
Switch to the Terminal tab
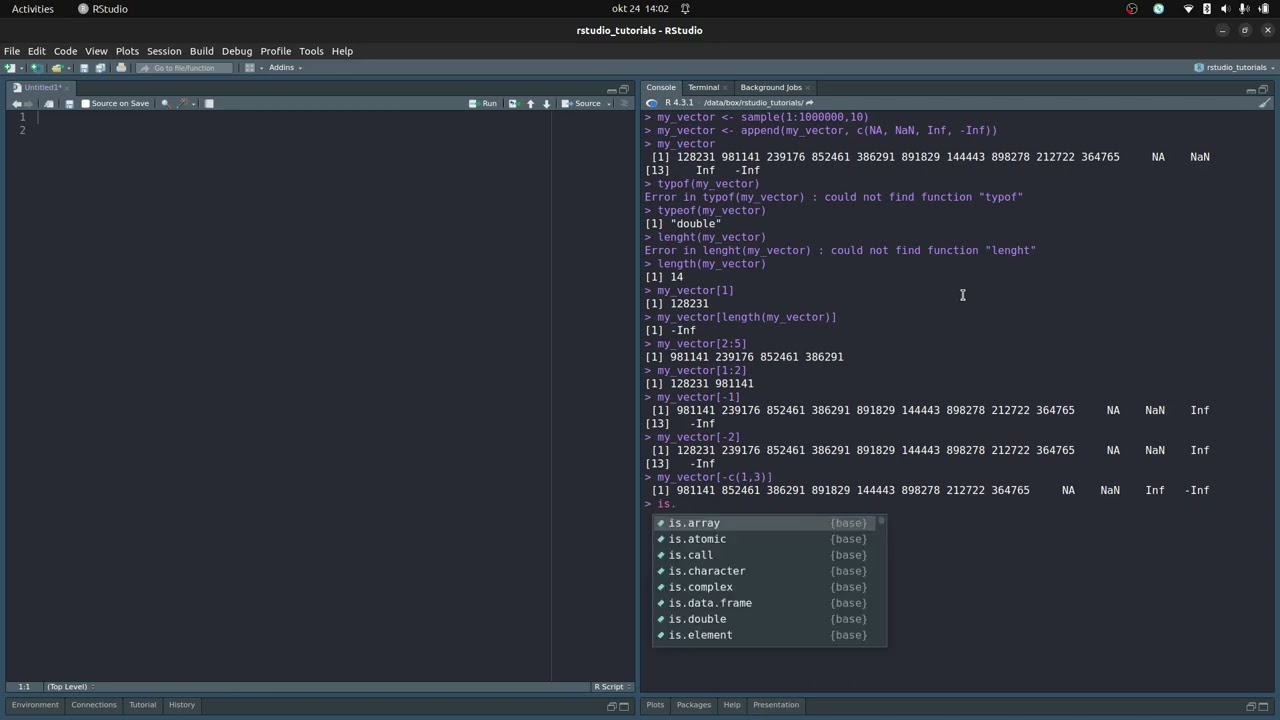[703, 88]
